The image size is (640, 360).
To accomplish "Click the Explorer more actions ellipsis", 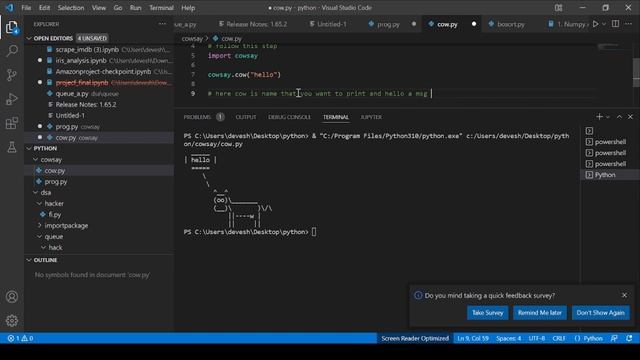I will pyautogui.click(x=162, y=24).
